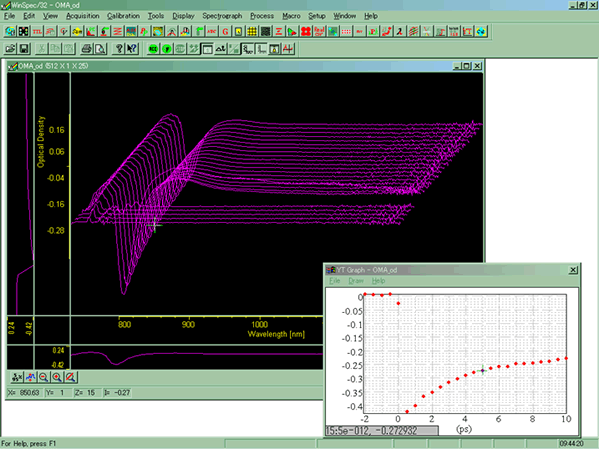599x449 pixels.
Task: Open the Acquisition menu
Action: coord(83,16)
